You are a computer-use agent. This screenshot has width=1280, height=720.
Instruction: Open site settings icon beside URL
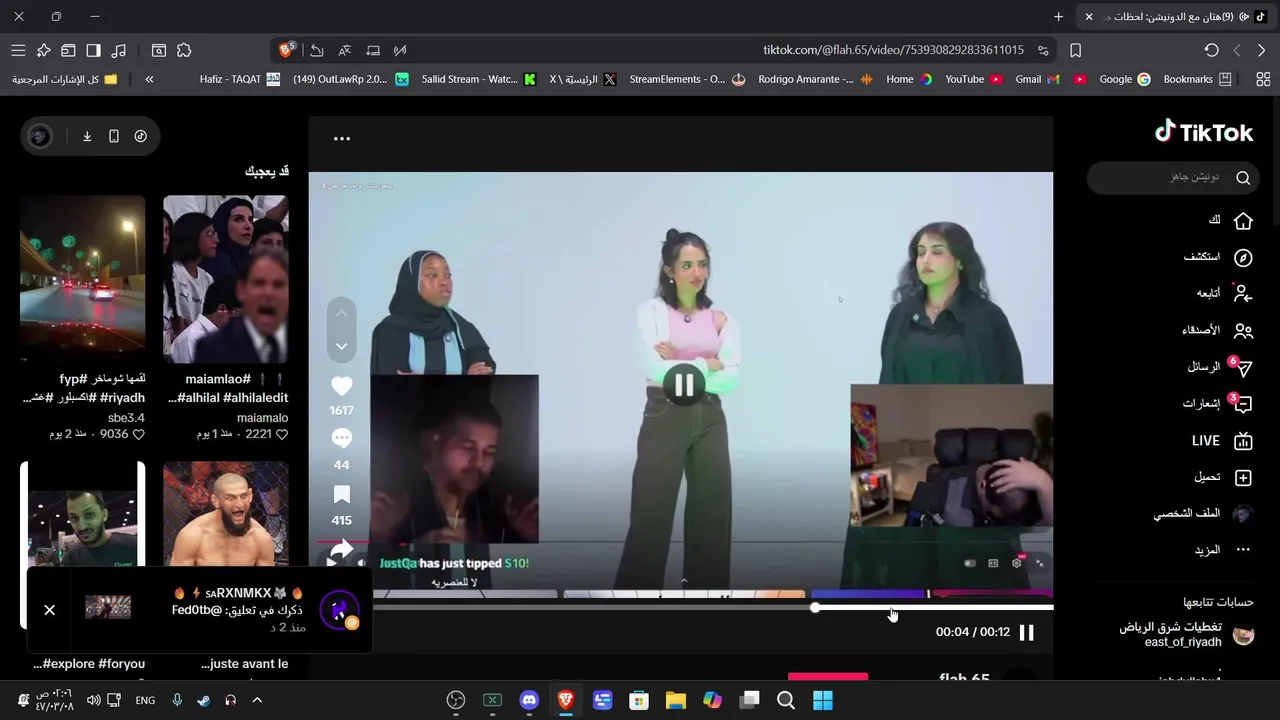coord(1043,50)
